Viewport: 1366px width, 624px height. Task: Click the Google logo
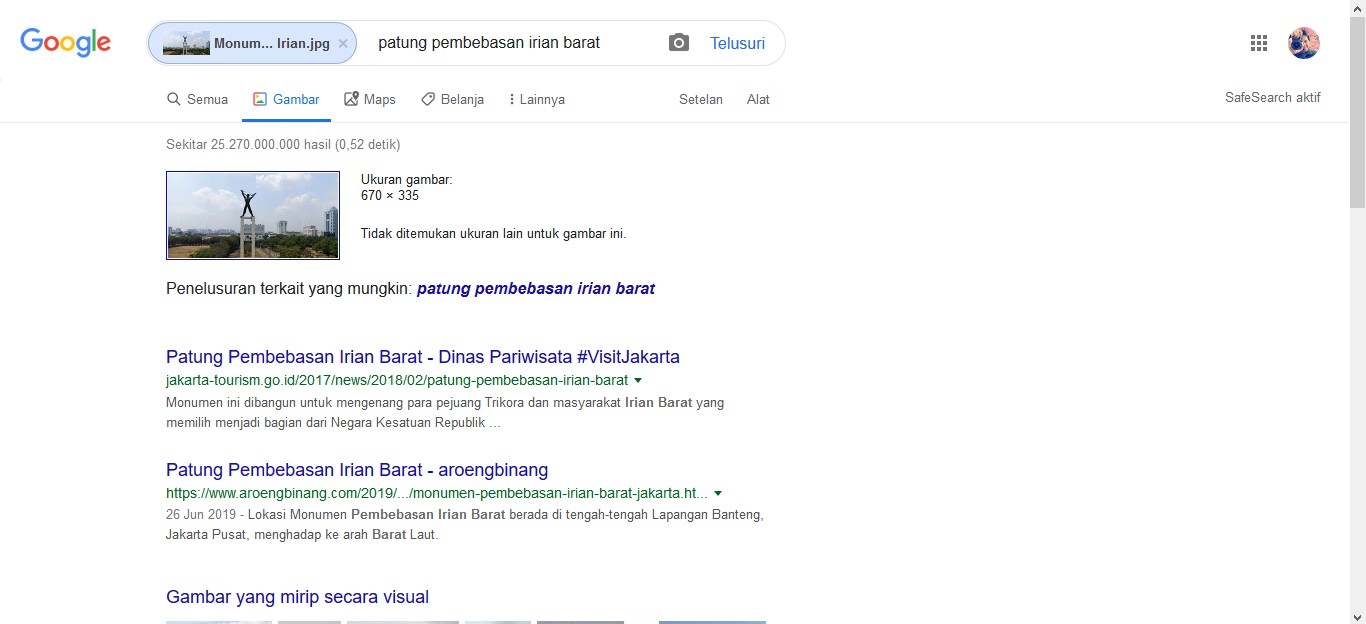point(65,42)
